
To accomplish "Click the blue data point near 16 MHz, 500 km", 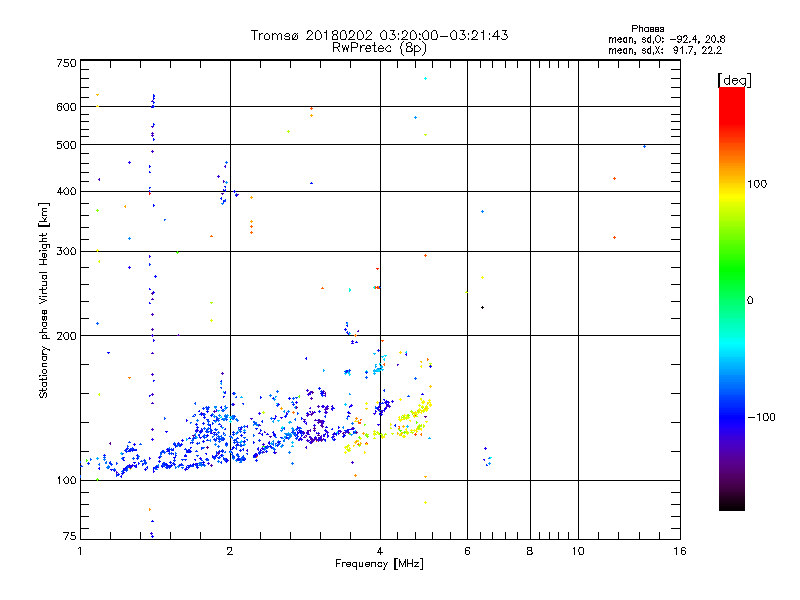I will click(x=644, y=146).
